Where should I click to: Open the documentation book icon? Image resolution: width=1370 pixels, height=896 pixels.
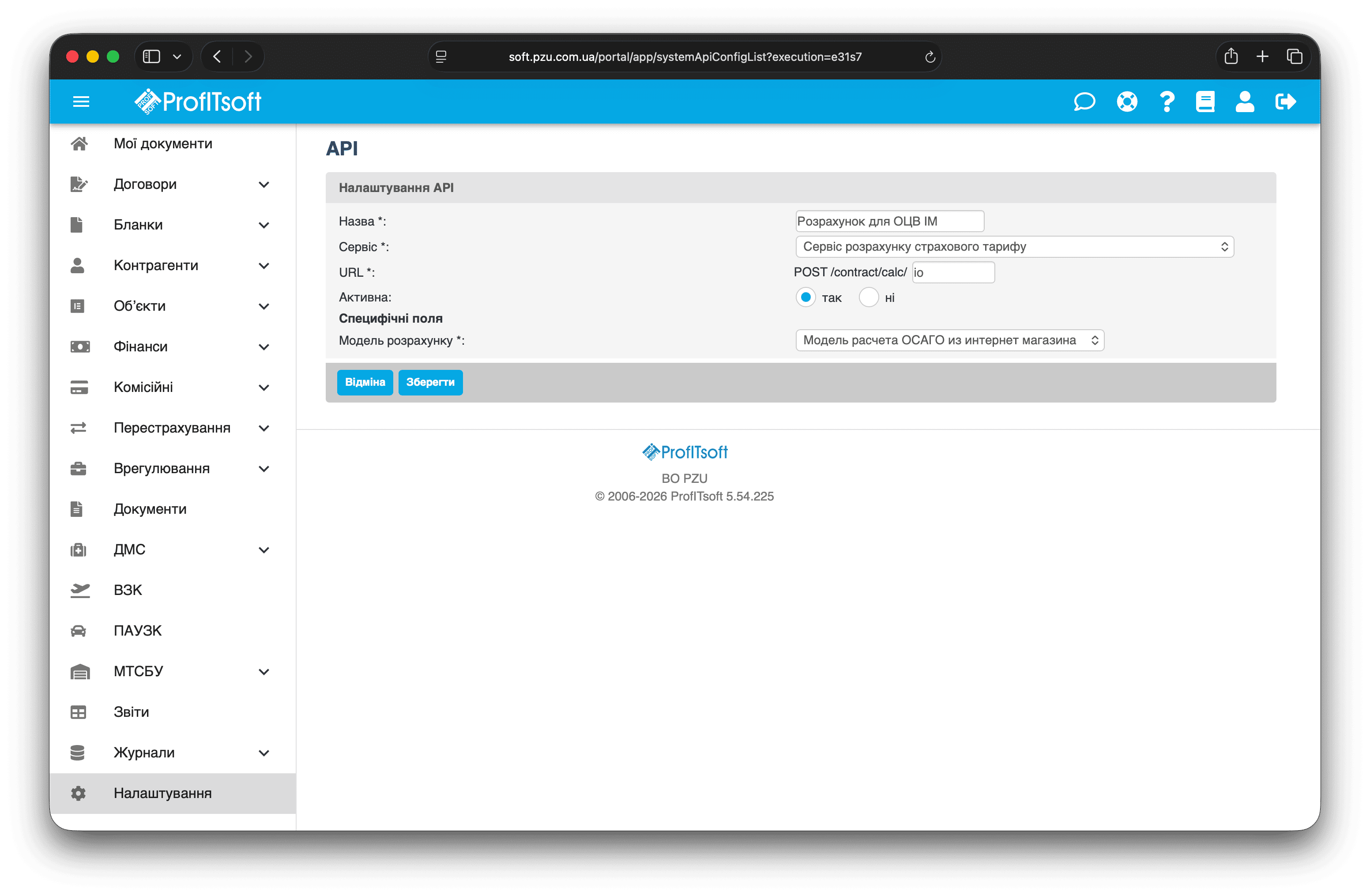1205,102
